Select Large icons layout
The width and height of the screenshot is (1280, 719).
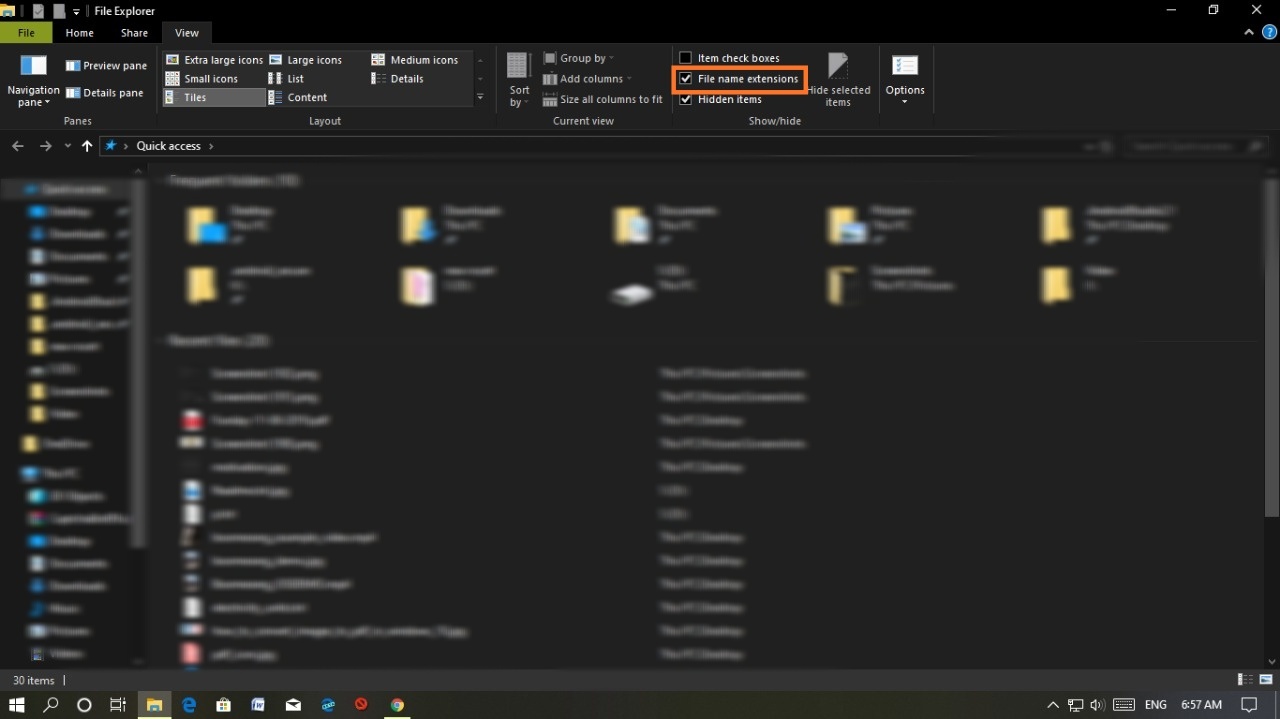[x=305, y=60]
